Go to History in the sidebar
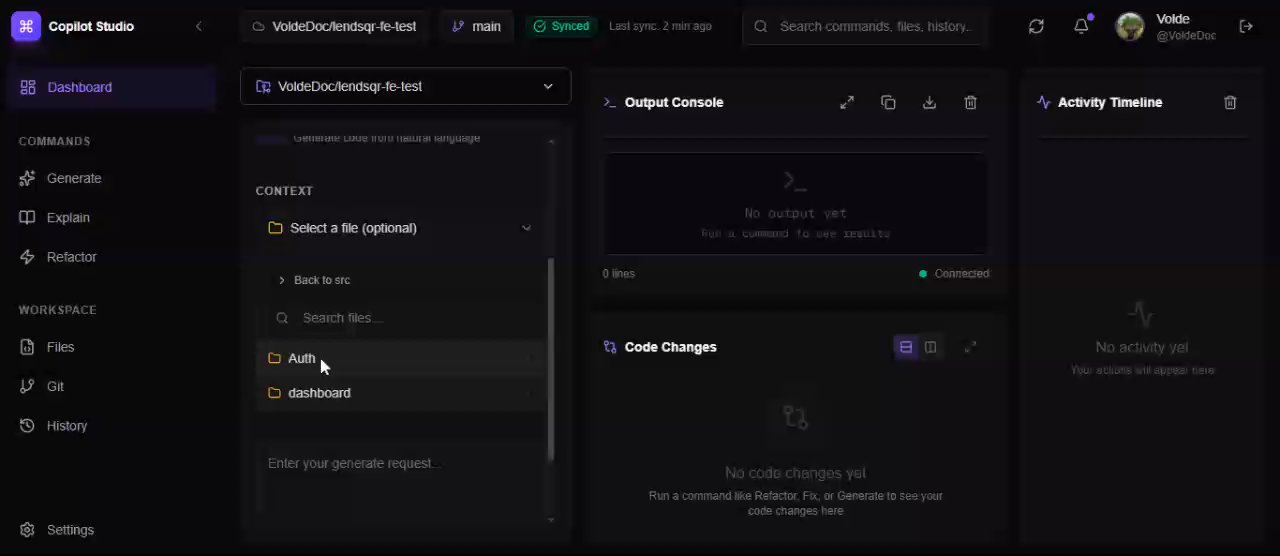The width and height of the screenshot is (1280, 556). (x=66, y=426)
